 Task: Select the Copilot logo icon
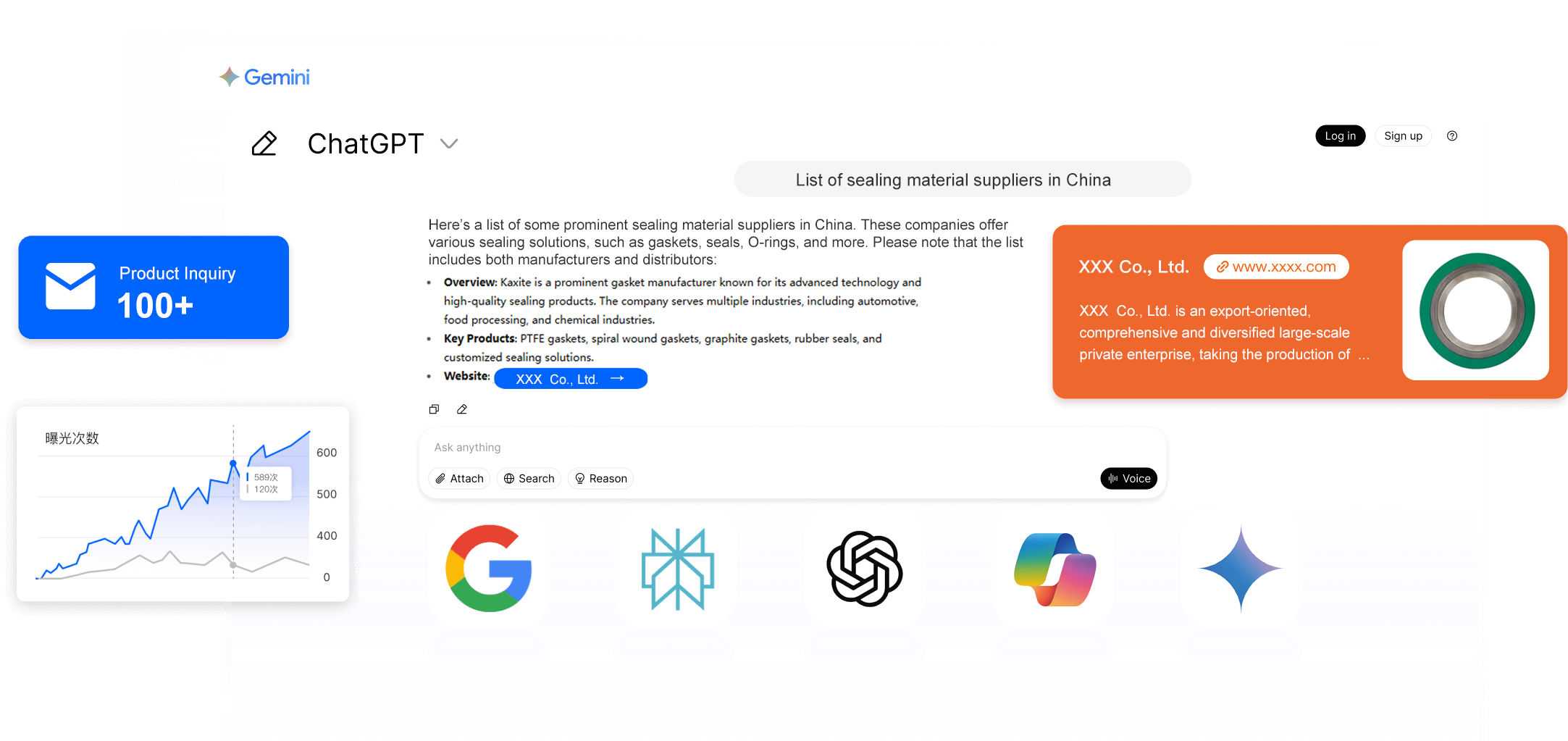pos(1055,569)
